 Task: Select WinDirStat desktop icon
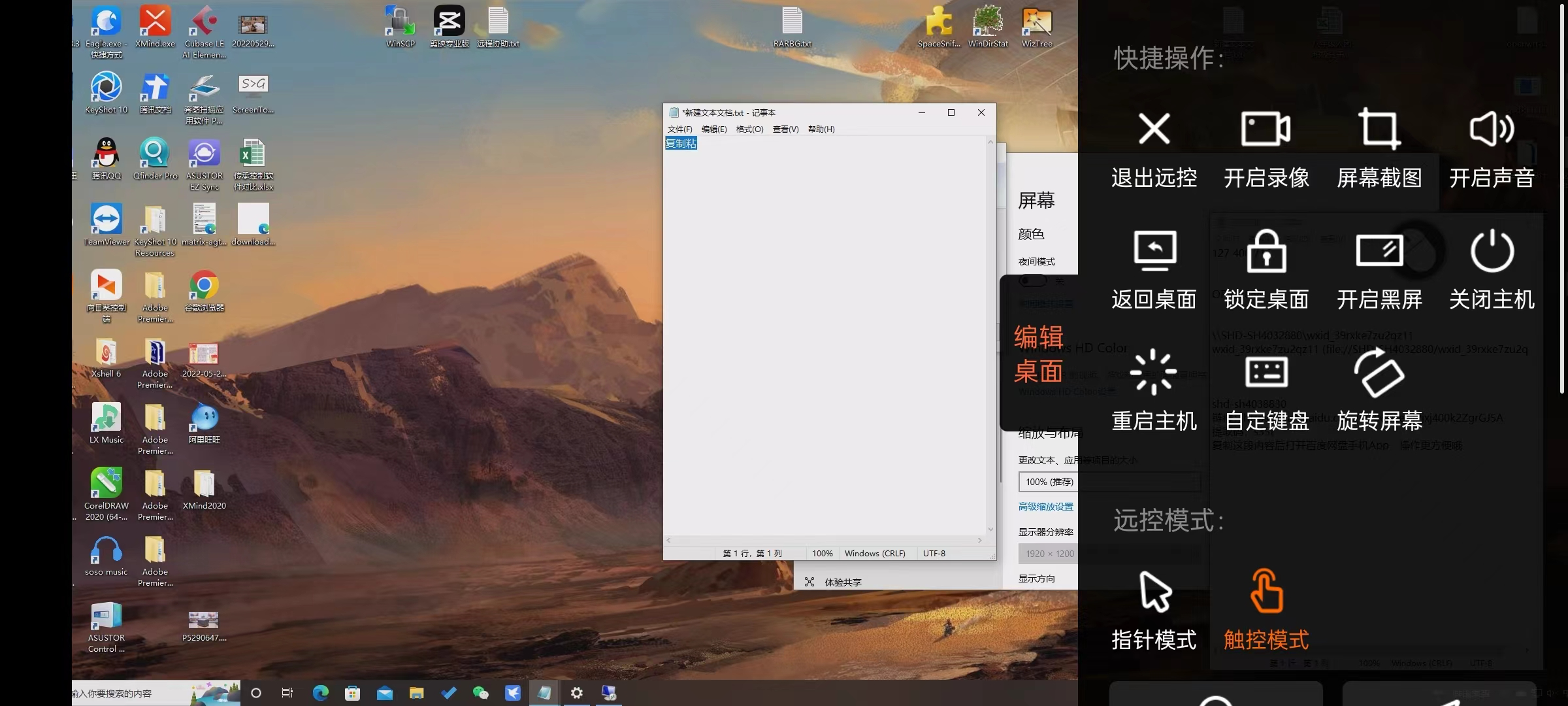pos(988,27)
